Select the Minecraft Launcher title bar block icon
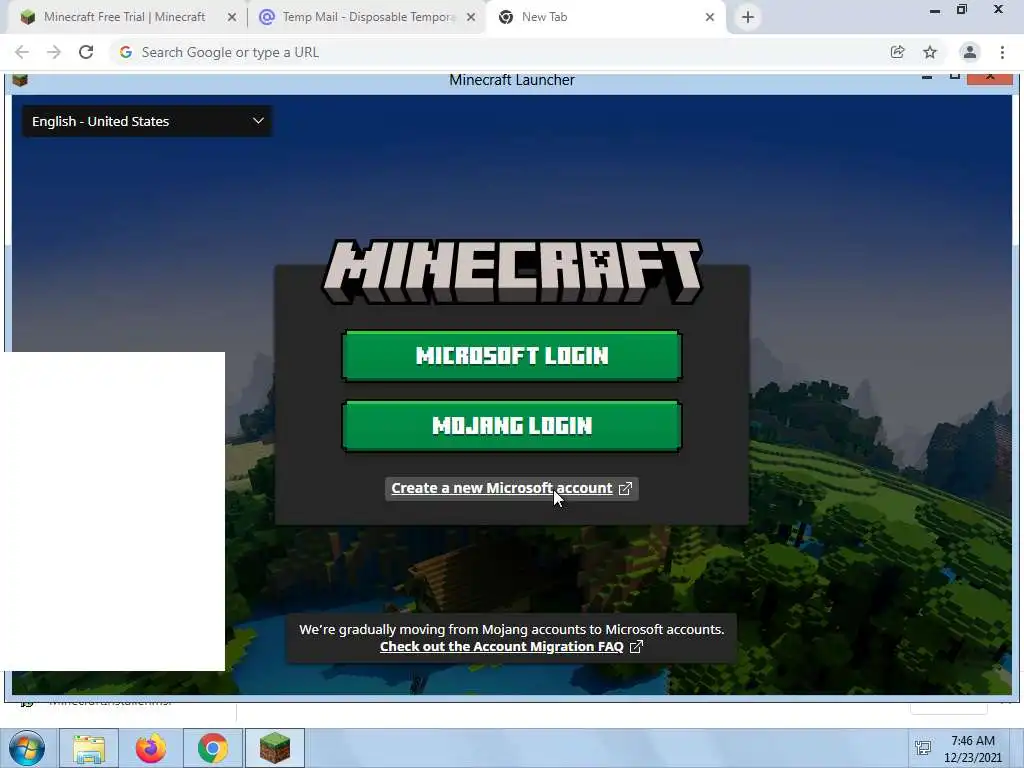Screen dimensions: 1024x768 (x=20, y=80)
